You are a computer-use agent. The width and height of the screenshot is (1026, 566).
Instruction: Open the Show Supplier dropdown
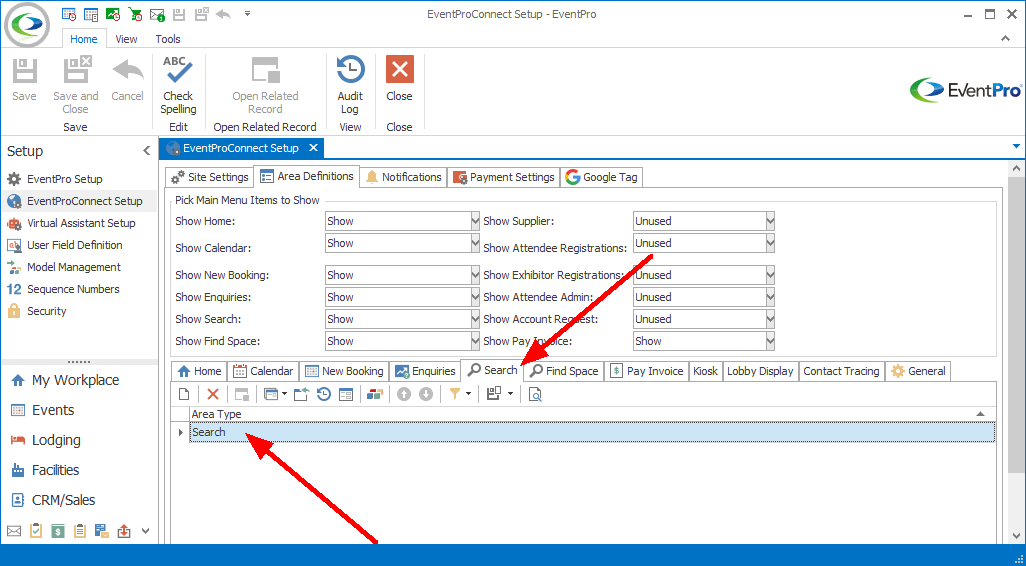point(770,221)
